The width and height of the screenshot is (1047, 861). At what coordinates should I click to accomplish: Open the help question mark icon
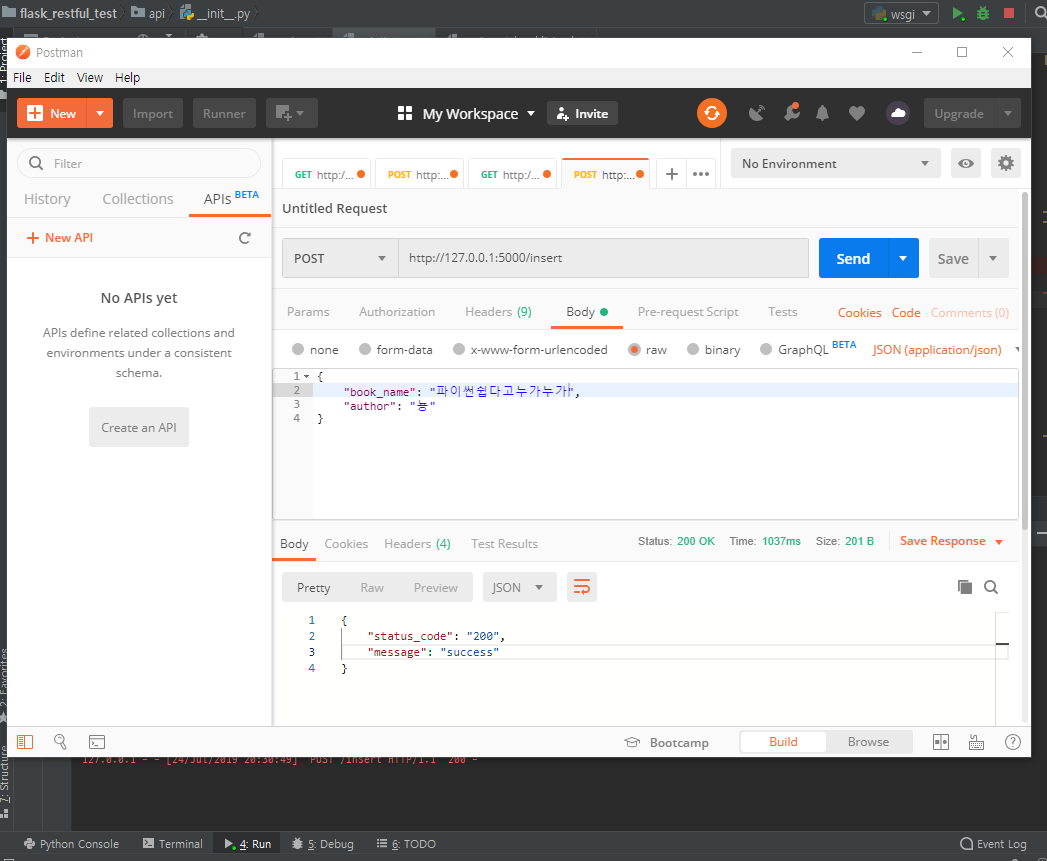(1012, 742)
